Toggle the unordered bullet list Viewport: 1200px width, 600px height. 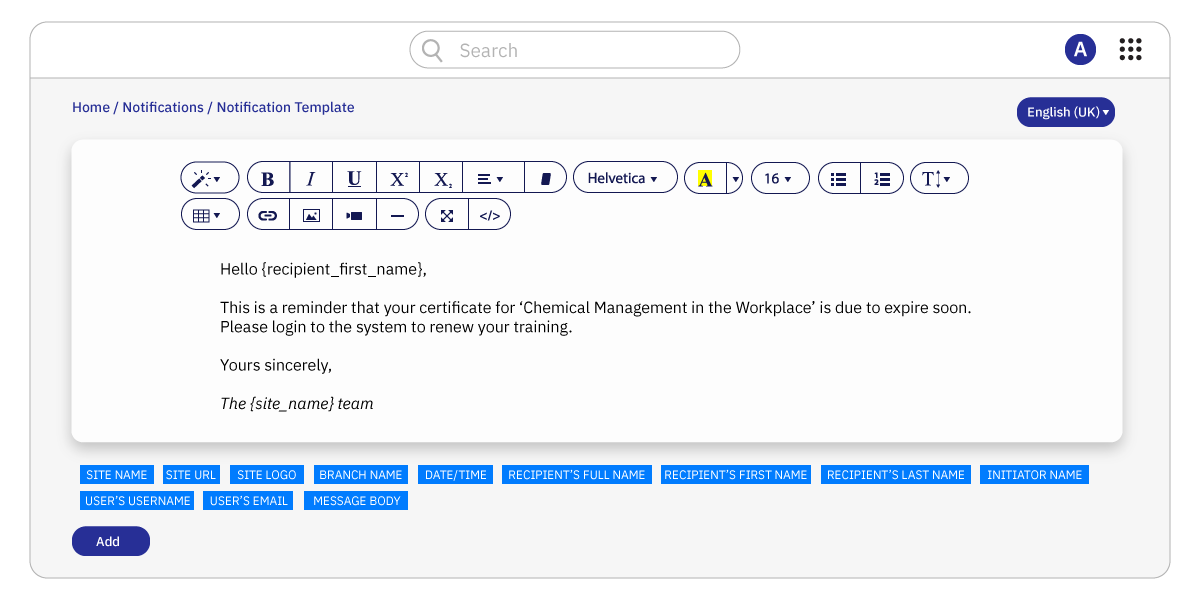point(838,177)
